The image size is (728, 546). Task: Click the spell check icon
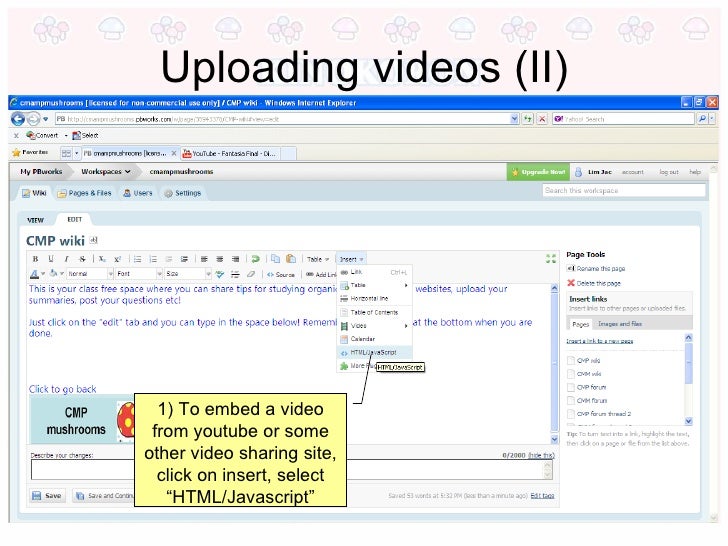pyautogui.click(x=220, y=274)
